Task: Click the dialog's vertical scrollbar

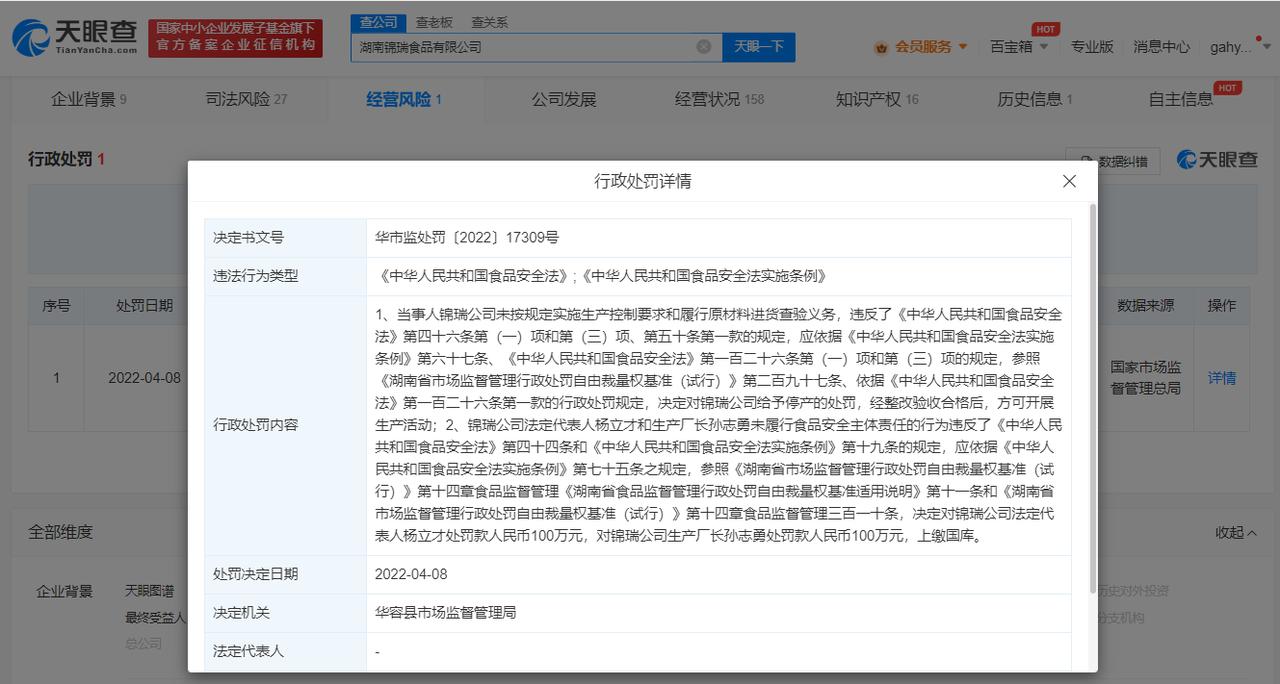Action: [1092, 400]
